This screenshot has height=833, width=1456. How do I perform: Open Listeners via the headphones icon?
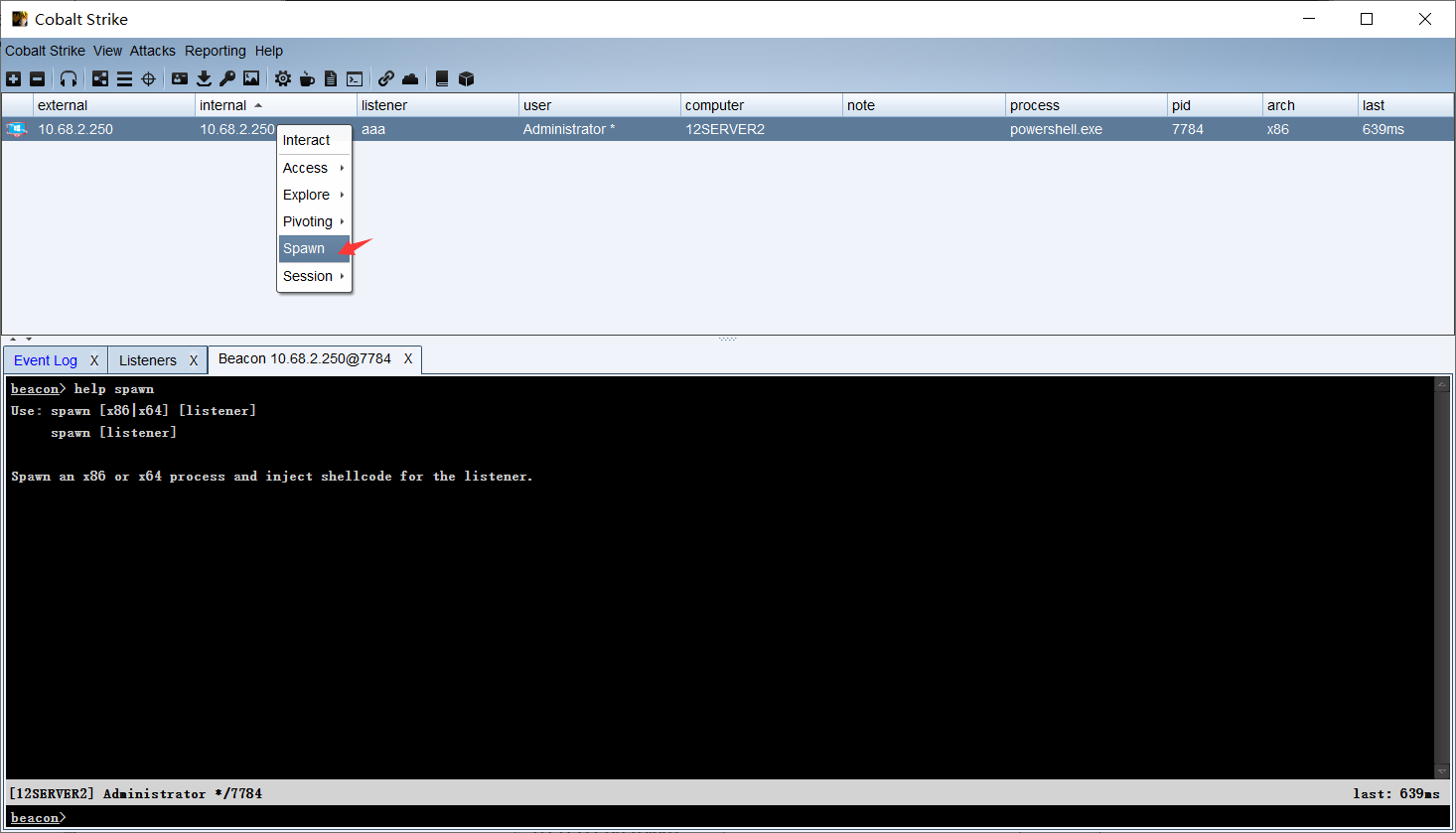(69, 78)
